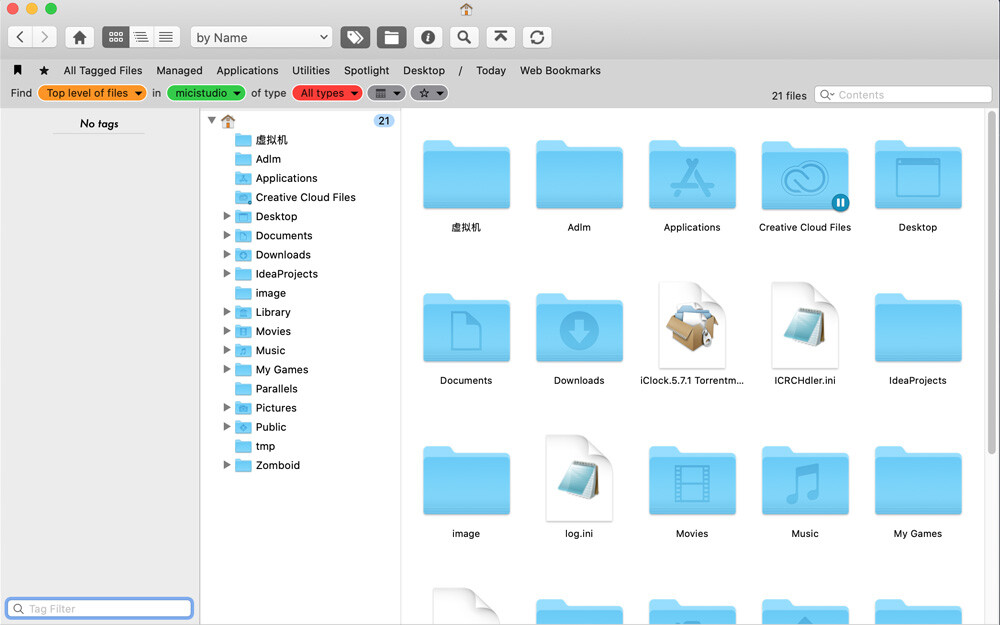The height and width of the screenshot is (625, 1000).
Task: Click the star icon in favorites bar
Action: [44, 70]
